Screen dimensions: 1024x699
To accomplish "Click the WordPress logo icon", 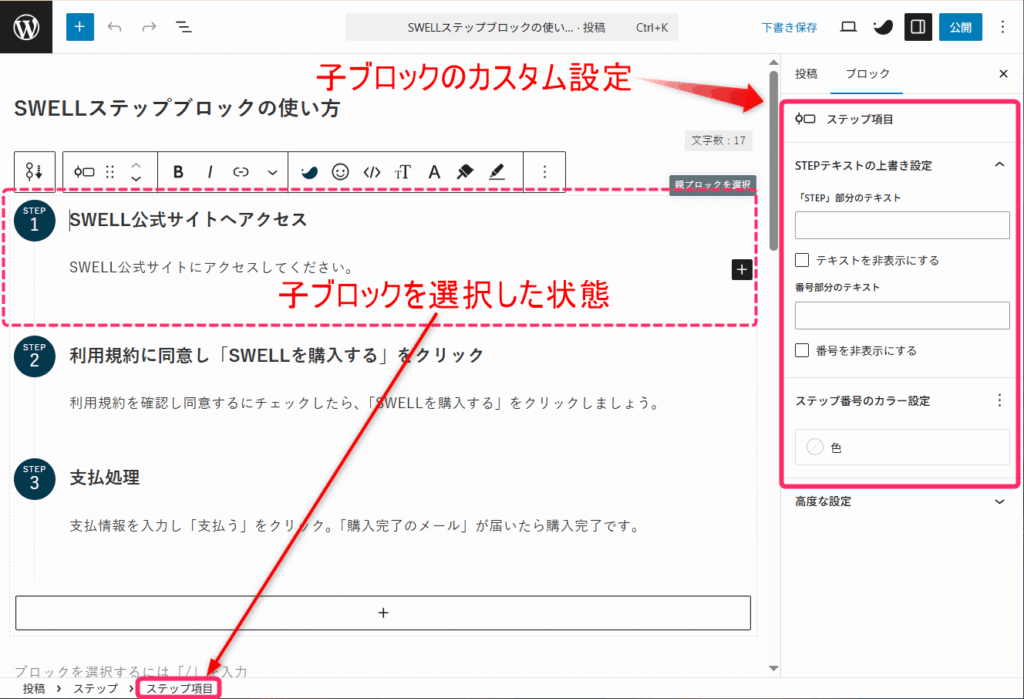I will pos(27,27).
